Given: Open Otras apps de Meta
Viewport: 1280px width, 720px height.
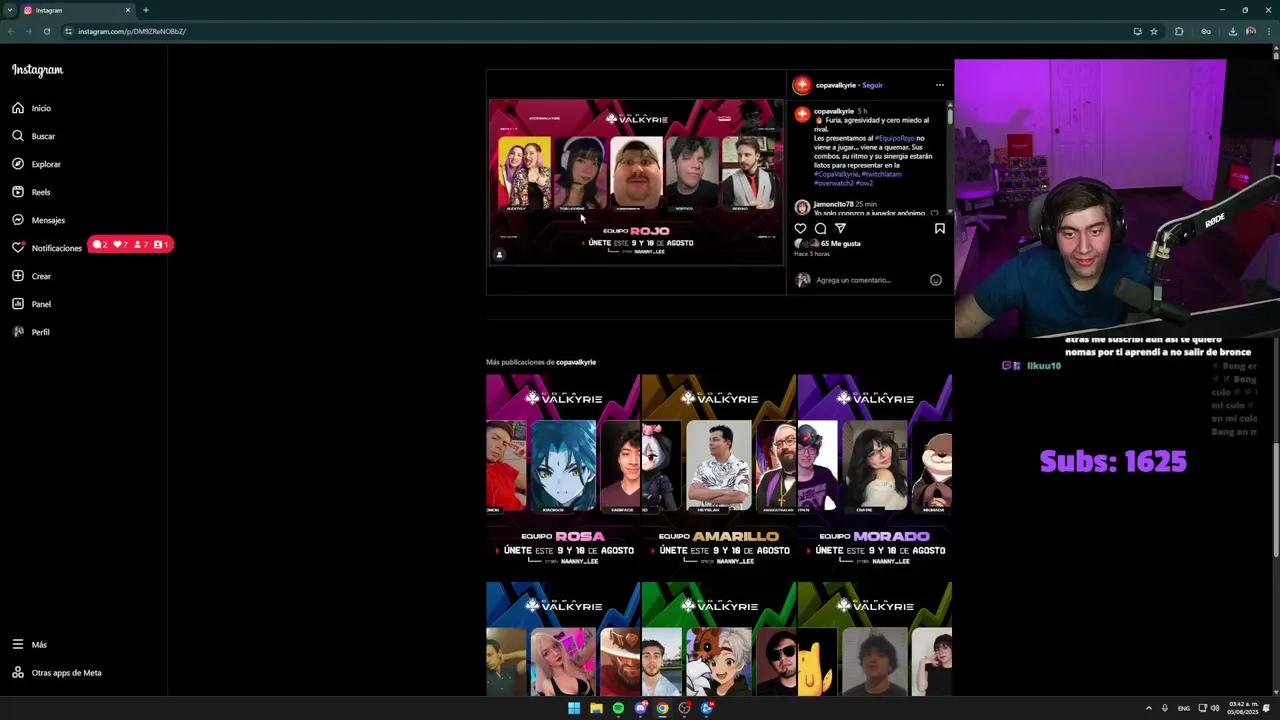Looking at the screenshot, I should pos(56,673).
